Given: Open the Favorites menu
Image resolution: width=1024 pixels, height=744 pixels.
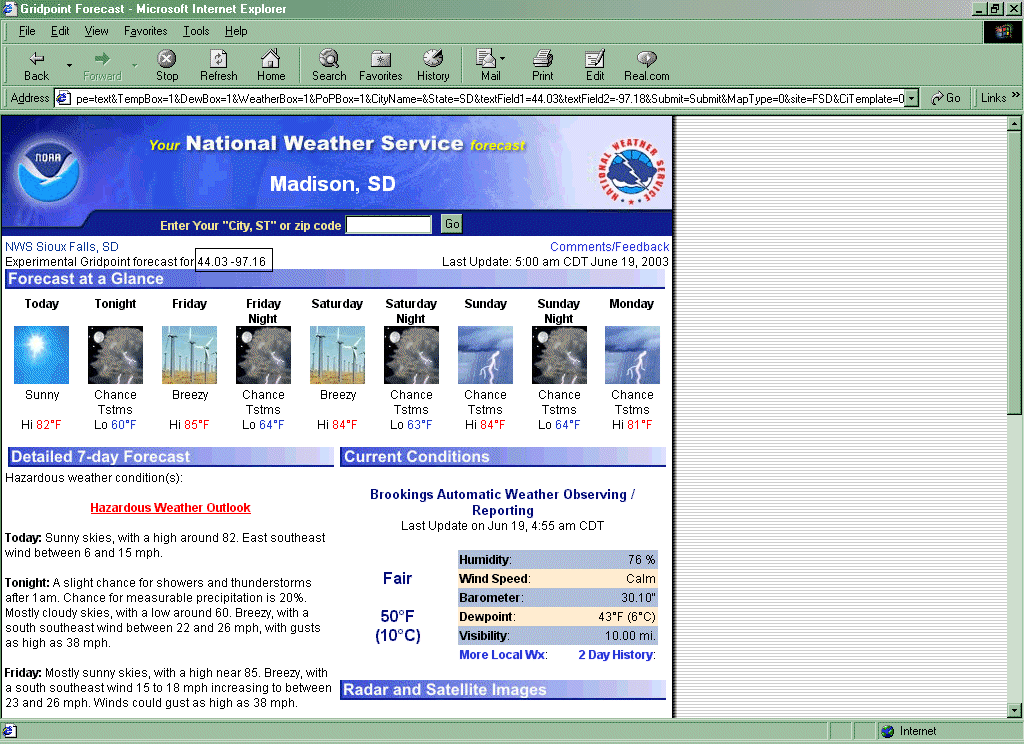Looking at the screenshot, I should (146, 31).
